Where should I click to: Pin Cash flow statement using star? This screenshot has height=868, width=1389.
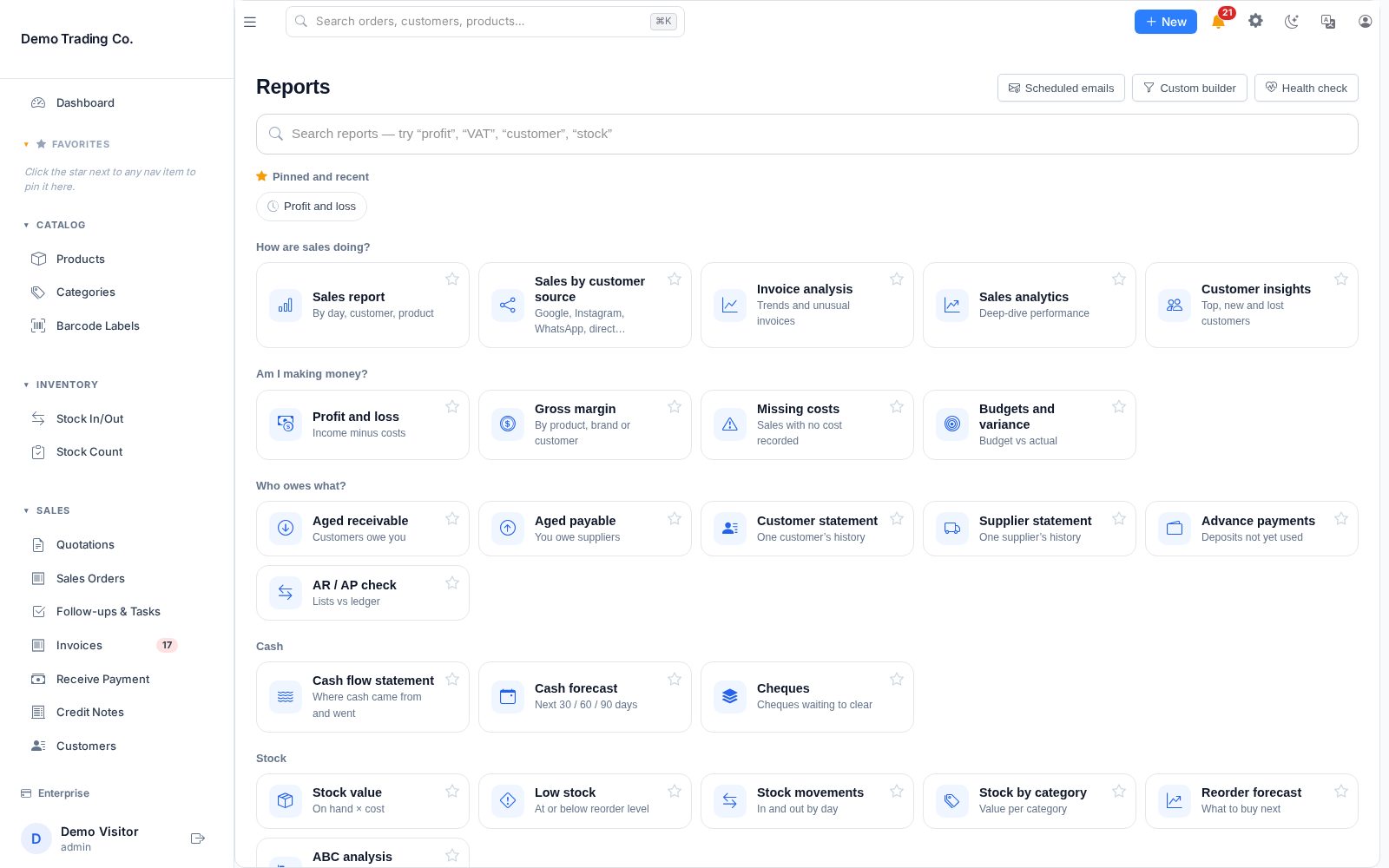452,679
